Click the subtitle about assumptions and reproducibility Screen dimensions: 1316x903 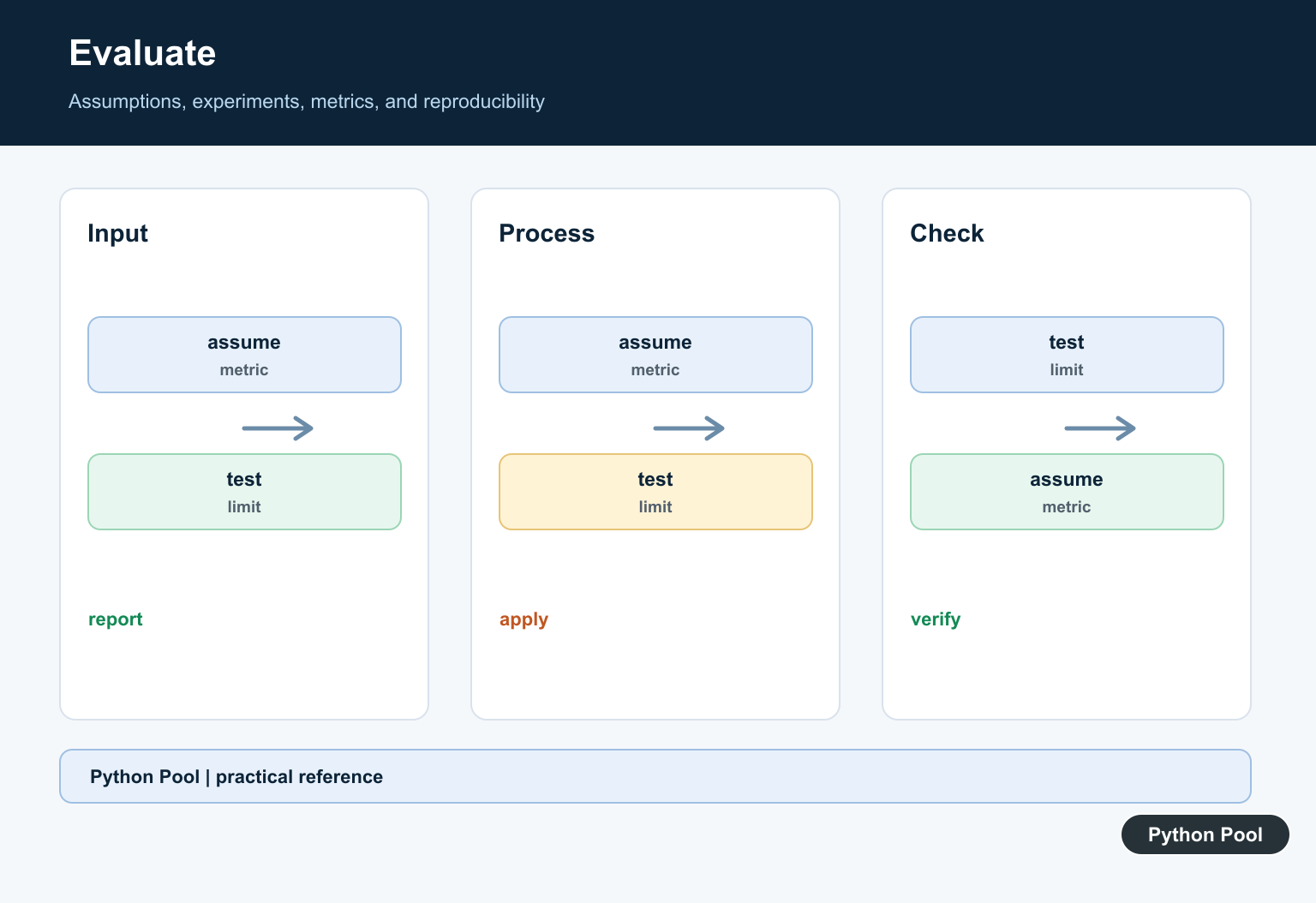pyautogui.click(x=307, y=101)
